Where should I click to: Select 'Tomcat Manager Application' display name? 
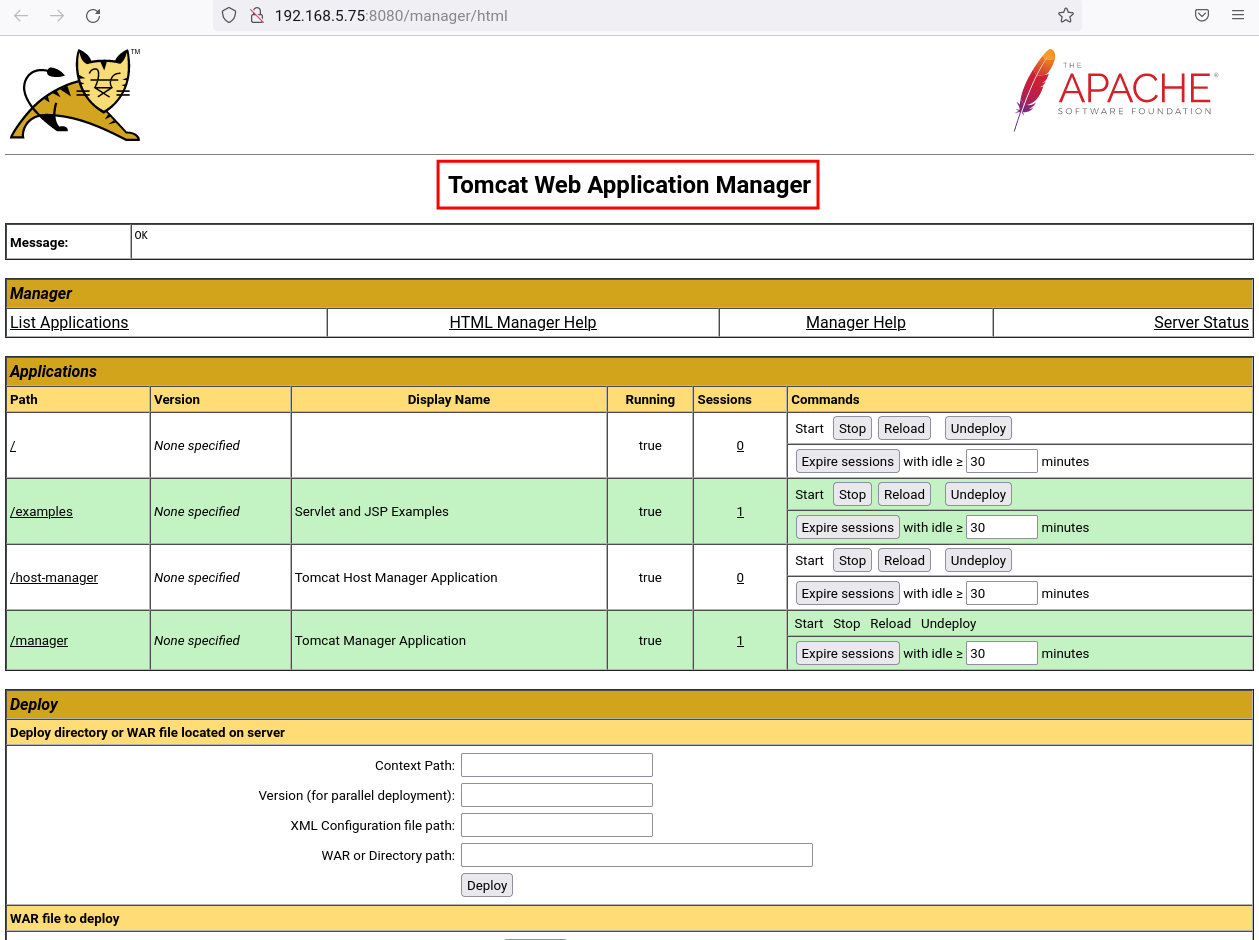pos(380,641)
